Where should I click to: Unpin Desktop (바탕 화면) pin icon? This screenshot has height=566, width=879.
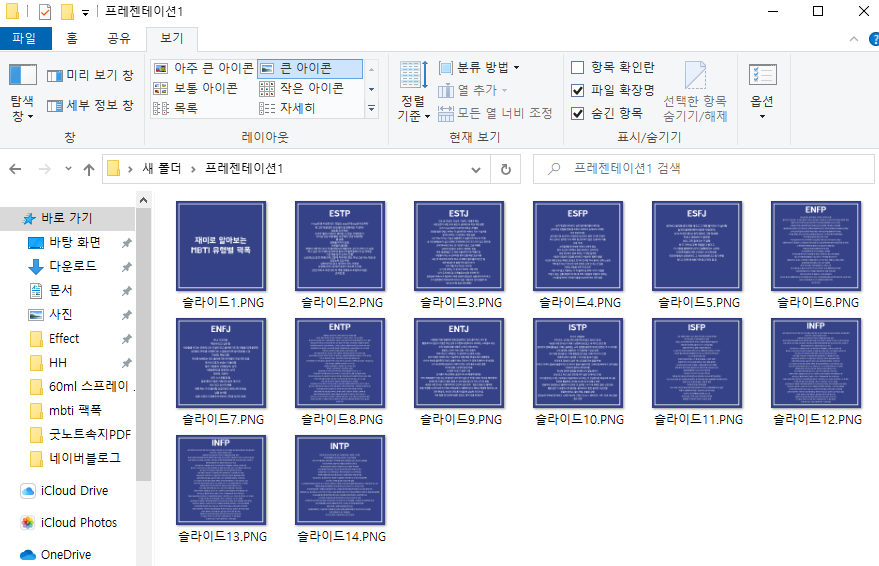click(x=127, y=243)
